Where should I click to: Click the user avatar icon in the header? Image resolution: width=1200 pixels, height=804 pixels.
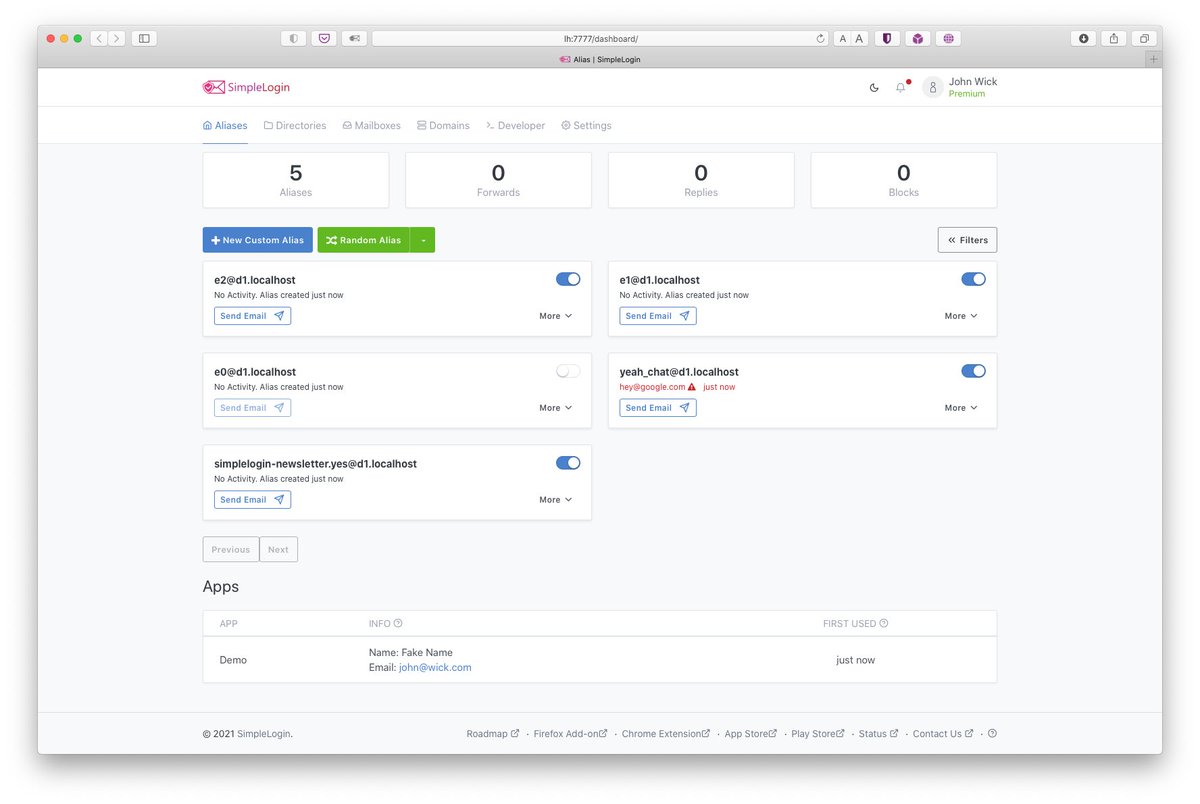tap(932, 87)
